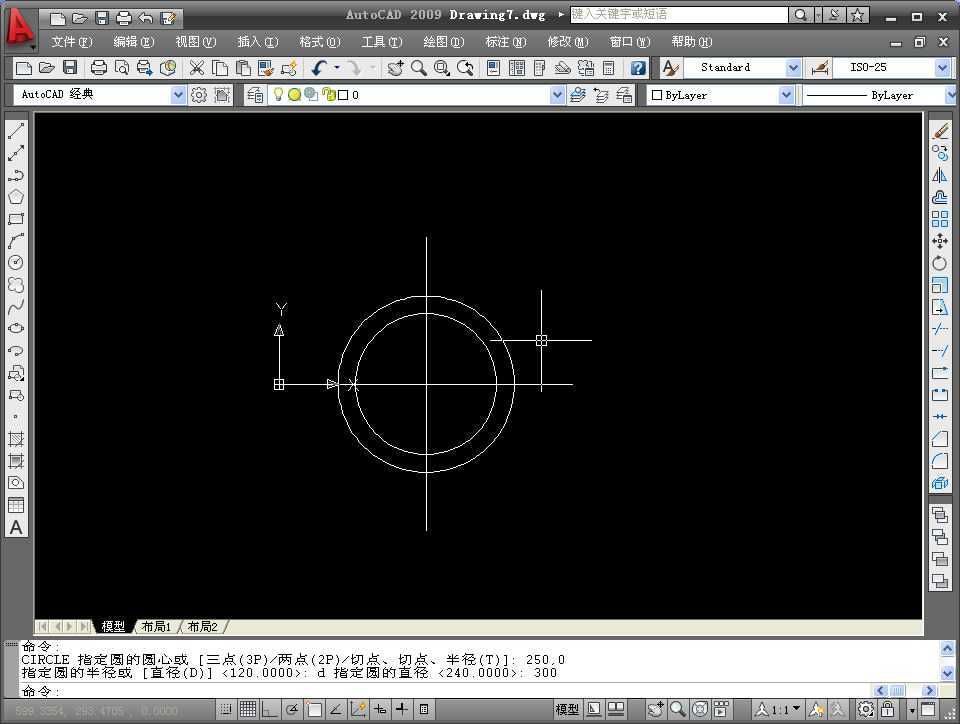Select the Spline curve tool
Image resolution: width=960 pixels, height=724 pixels.
16,307
